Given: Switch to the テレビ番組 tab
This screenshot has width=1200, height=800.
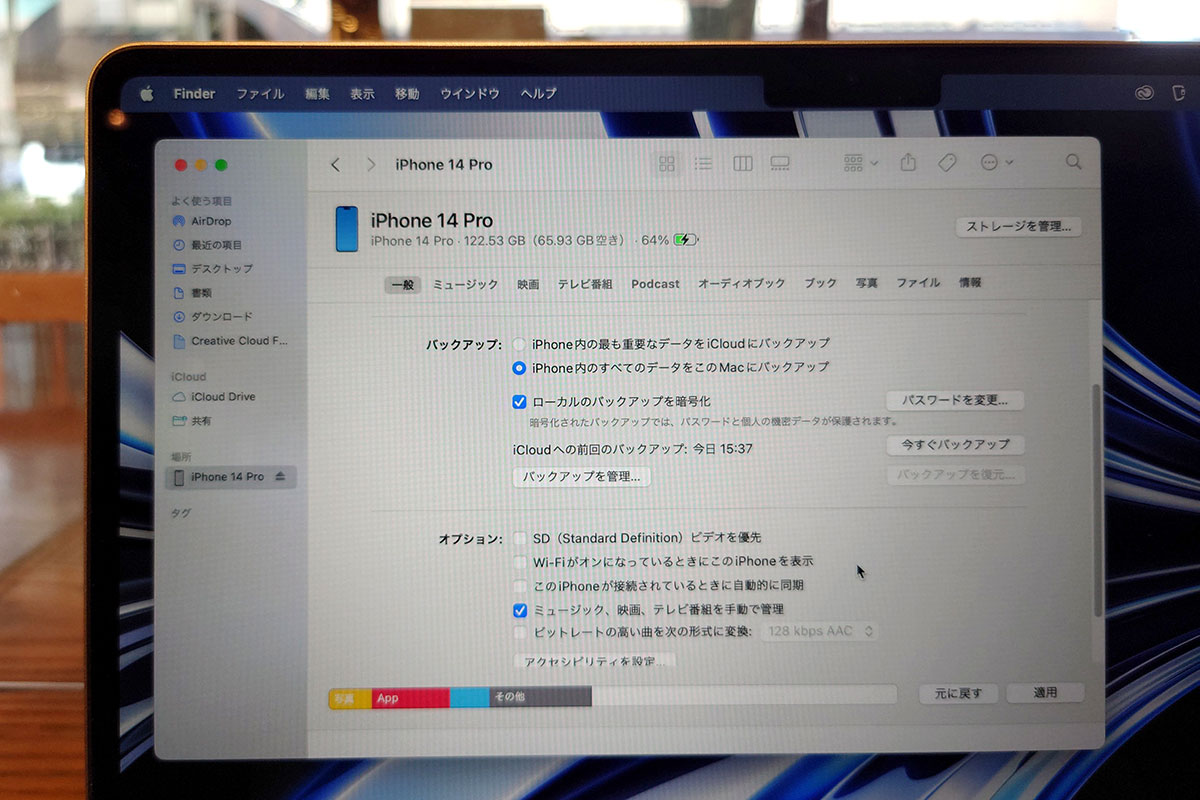Looking at the screenshot, I should point(585,285).
